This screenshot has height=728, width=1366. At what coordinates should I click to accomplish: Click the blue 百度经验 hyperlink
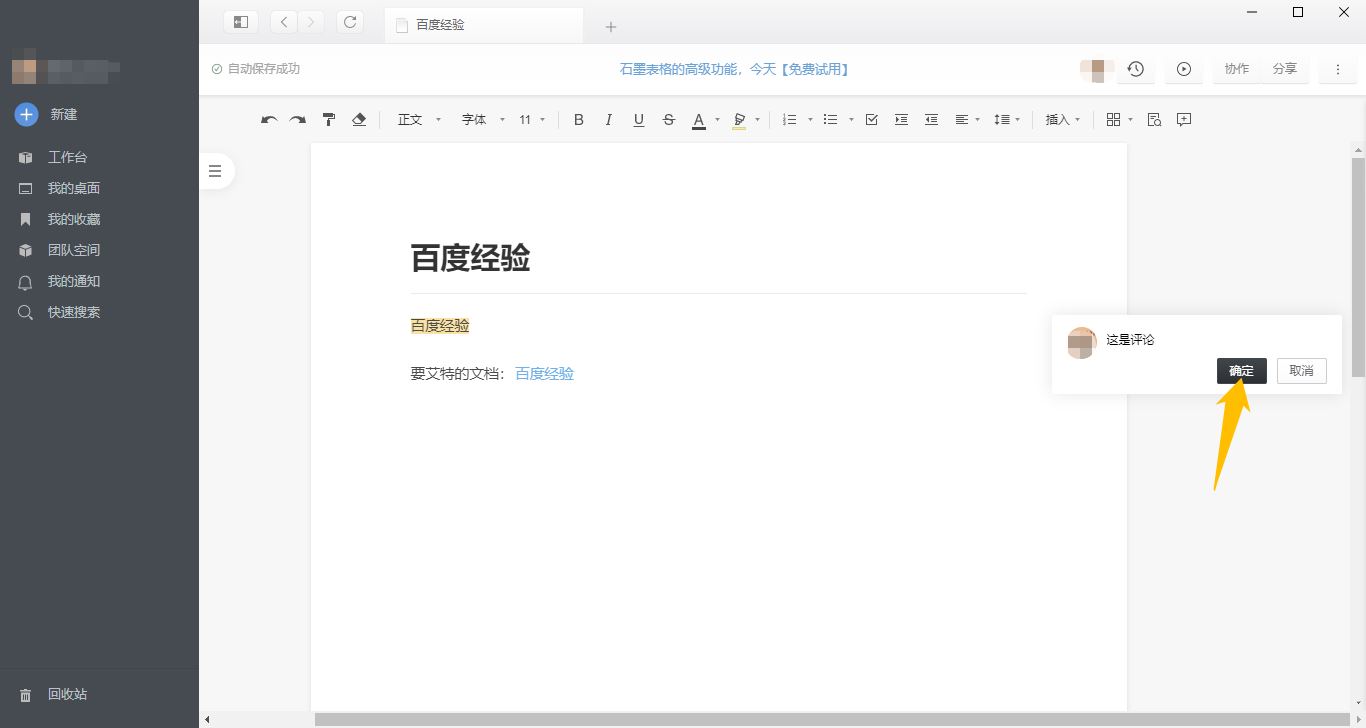(544, 373)
